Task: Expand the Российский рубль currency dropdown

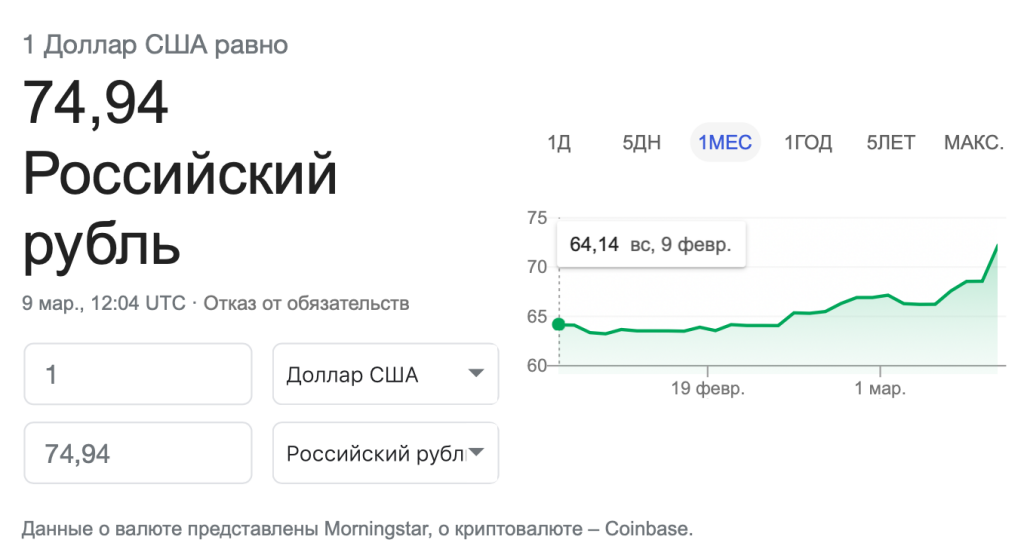Action: [x=385, y=454]
